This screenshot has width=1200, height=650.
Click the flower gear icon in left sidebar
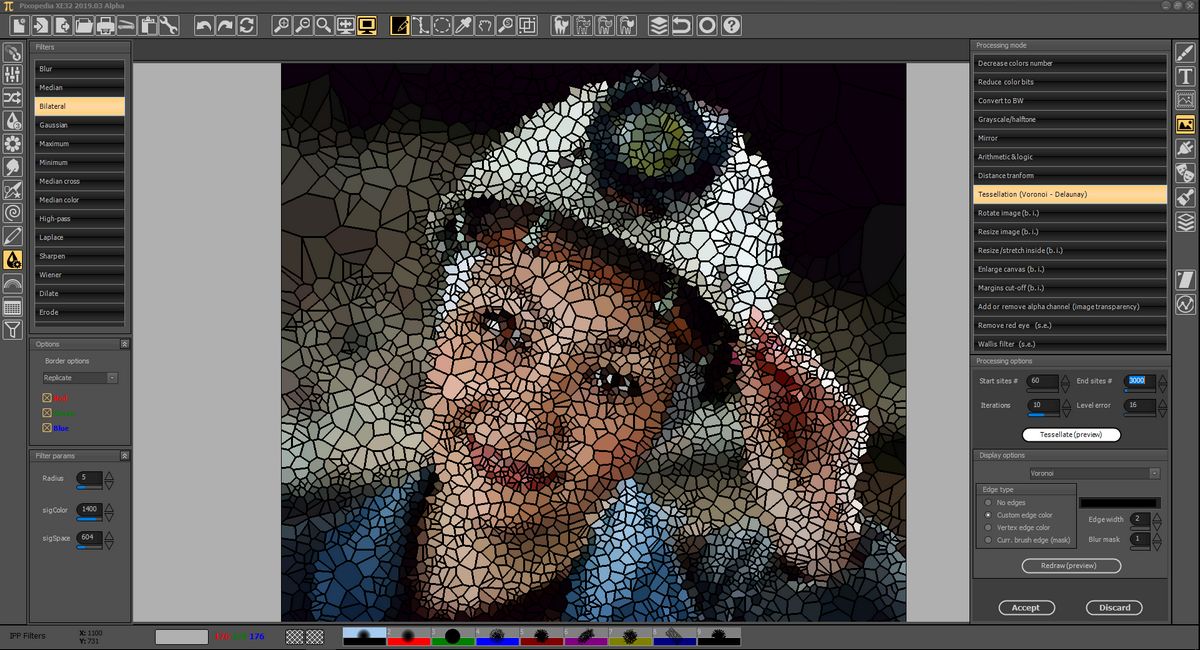13,144
